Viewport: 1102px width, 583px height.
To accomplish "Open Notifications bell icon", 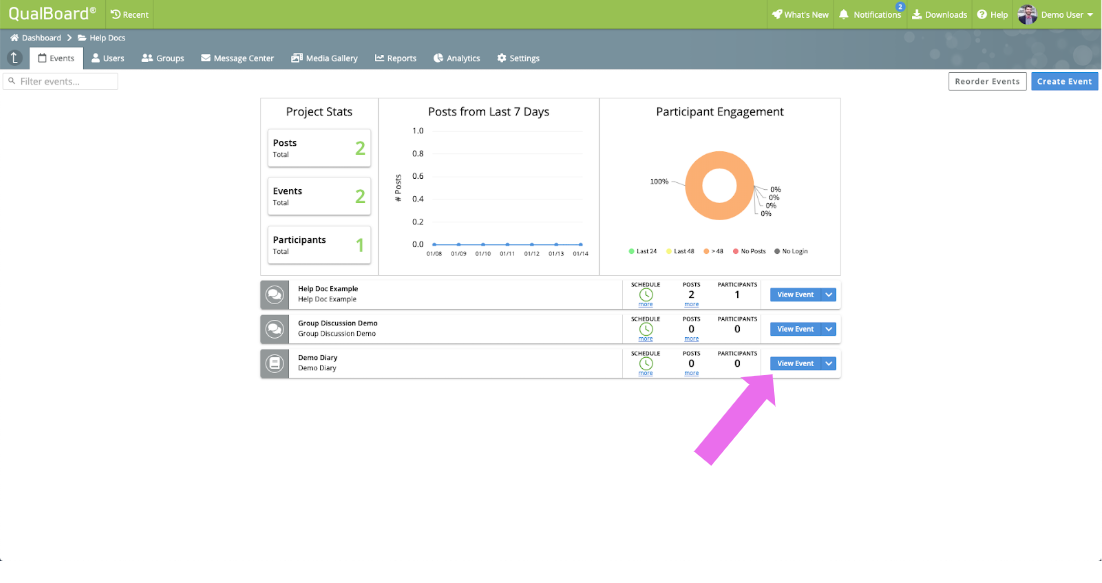I will (844, 15).
